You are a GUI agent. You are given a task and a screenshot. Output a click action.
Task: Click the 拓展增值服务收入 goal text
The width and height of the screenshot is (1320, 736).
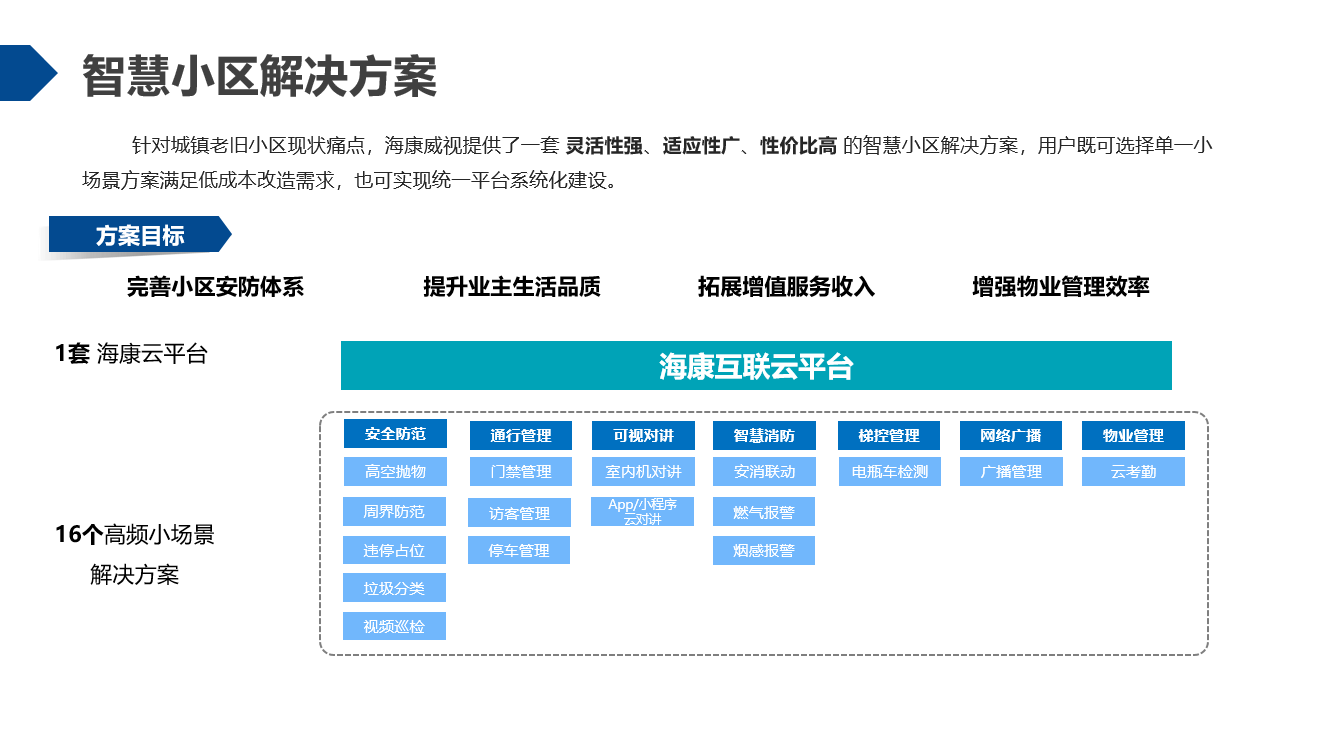(x=786, y=287)
